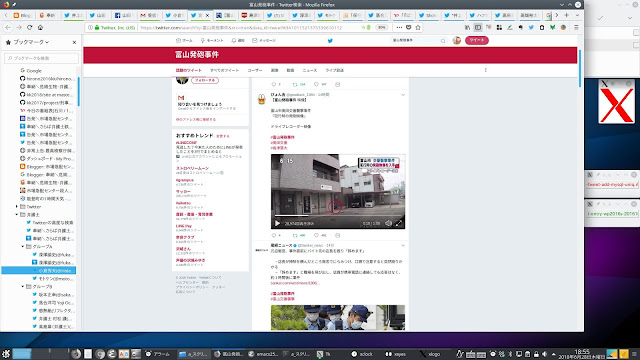Click the ストロベリームーン trend

(192, 168)
